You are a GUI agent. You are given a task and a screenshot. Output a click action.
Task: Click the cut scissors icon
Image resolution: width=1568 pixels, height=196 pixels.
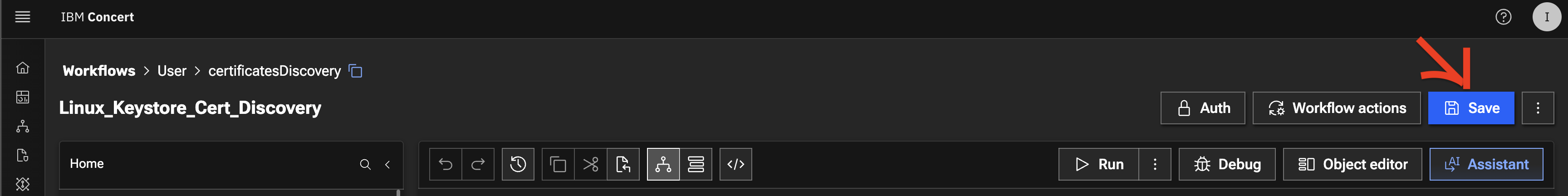coord(590,164)
